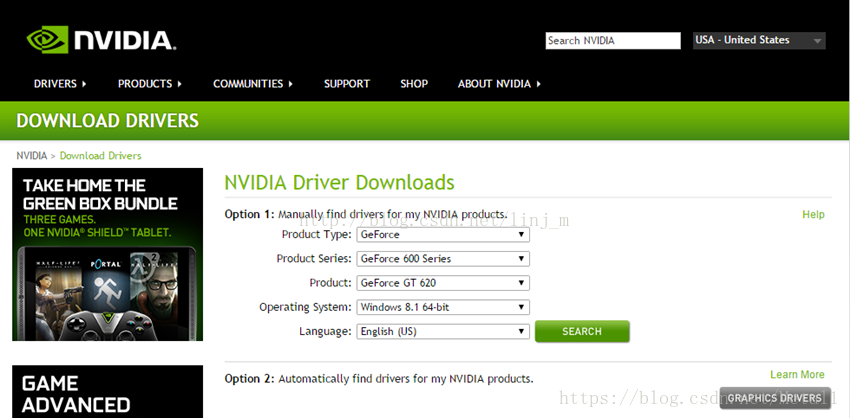Viewport: 850px width, 418px height.
Task: Open the Green Box Bundle banner
Action: coord(107,254)
